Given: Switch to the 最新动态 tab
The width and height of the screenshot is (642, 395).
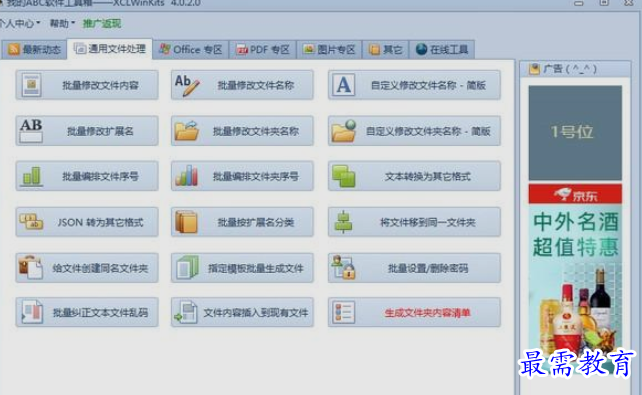Looking at the screenshot, I should 34,50.
